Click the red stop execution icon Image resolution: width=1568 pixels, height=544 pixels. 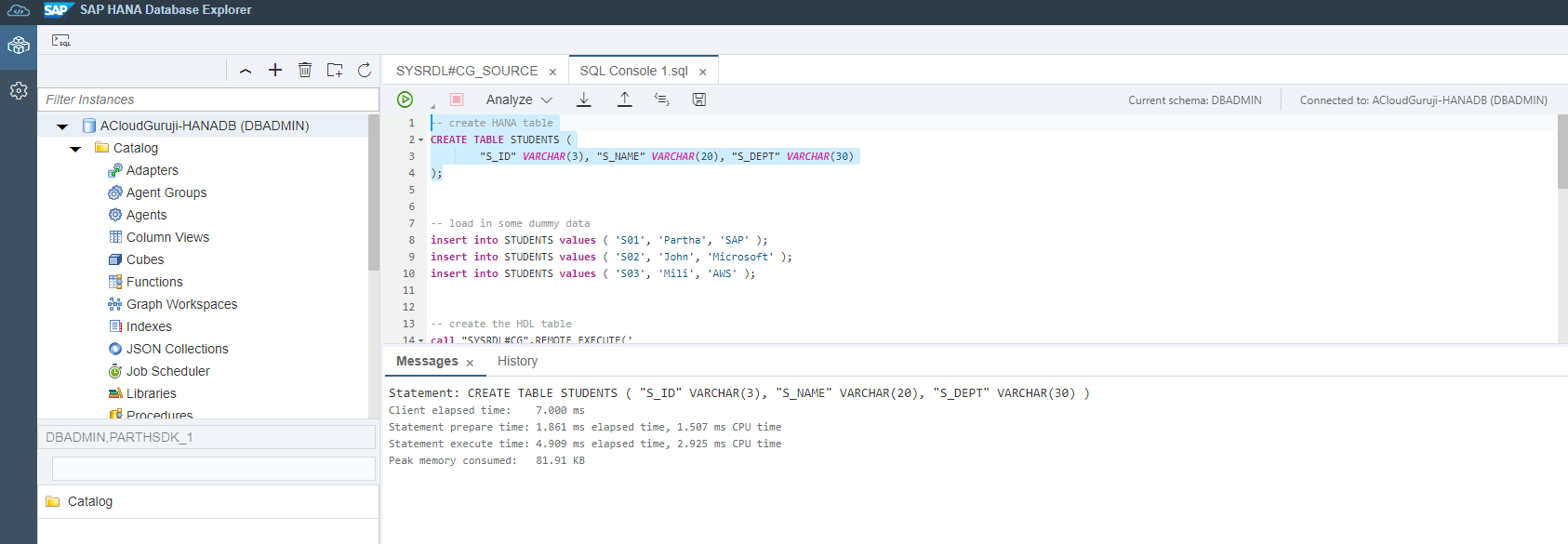[x=457, y=100]
